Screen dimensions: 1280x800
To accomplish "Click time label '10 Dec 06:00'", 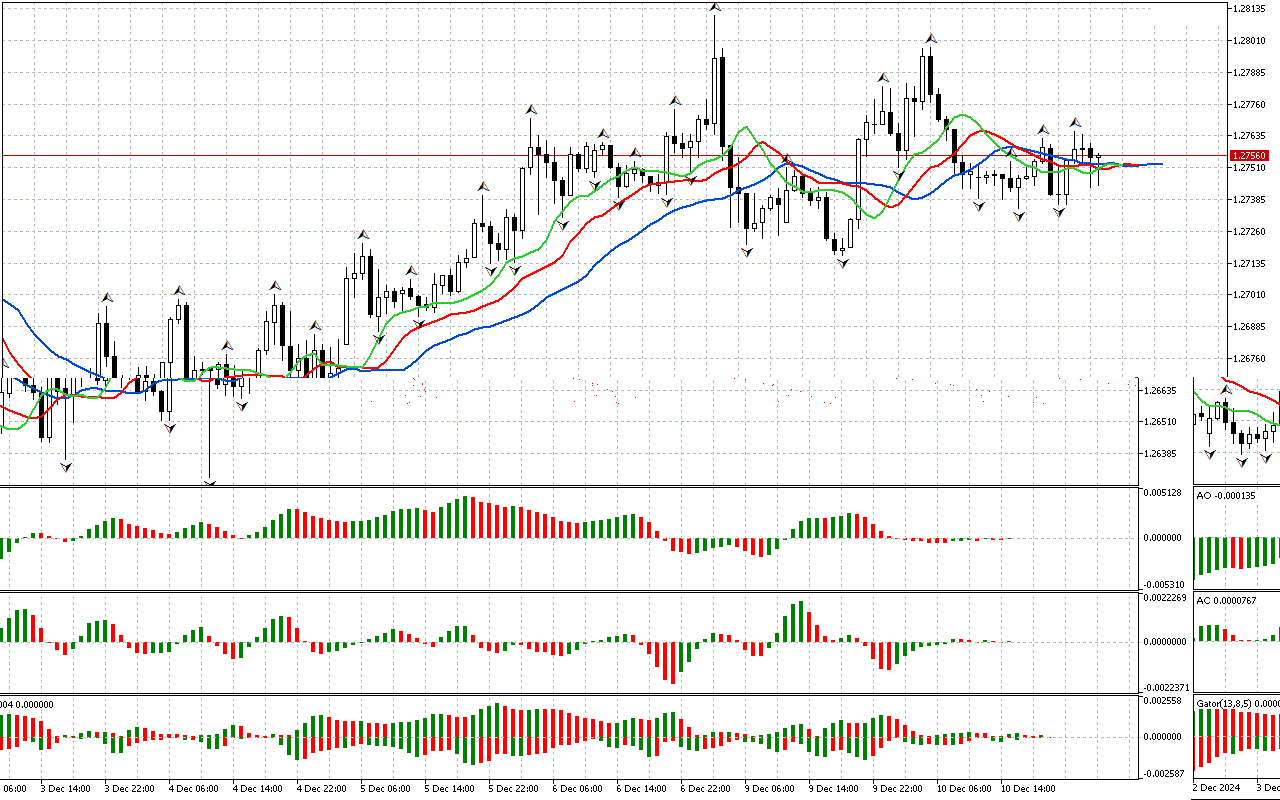I will 965,789.
